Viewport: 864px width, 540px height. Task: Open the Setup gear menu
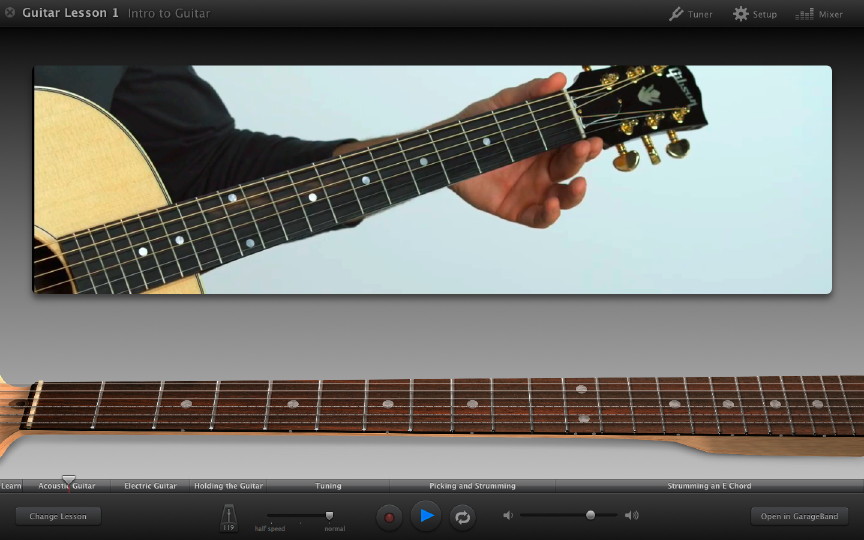coord(754,14)
